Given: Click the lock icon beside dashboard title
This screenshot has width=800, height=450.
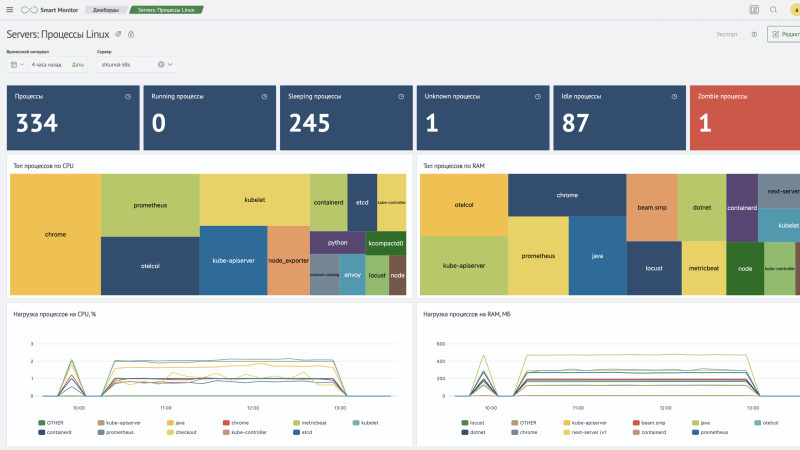Looking at the screenshot, I should [x=131, y=34].
